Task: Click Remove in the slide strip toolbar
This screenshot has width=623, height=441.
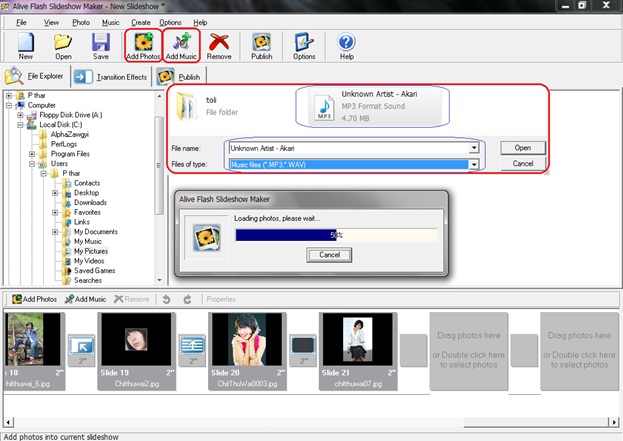Action: [132, 299]
